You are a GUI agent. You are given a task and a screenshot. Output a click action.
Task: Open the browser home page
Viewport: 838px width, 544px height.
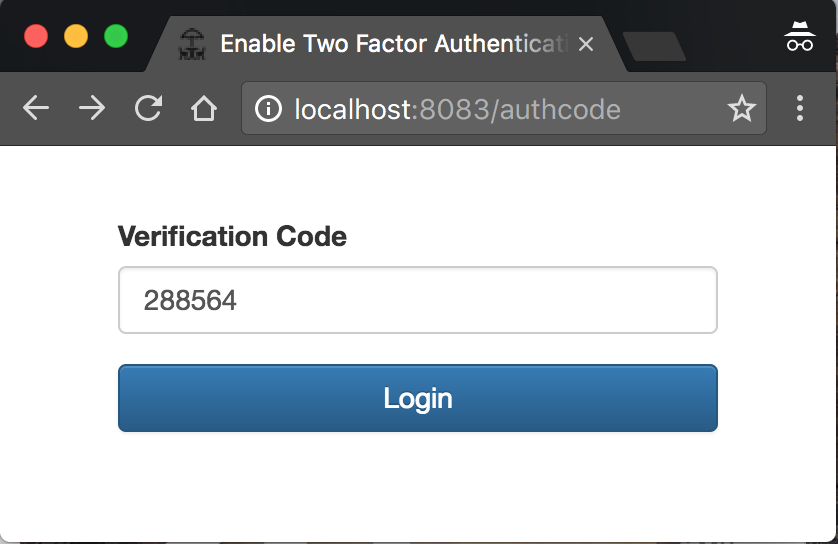(204, 109)
